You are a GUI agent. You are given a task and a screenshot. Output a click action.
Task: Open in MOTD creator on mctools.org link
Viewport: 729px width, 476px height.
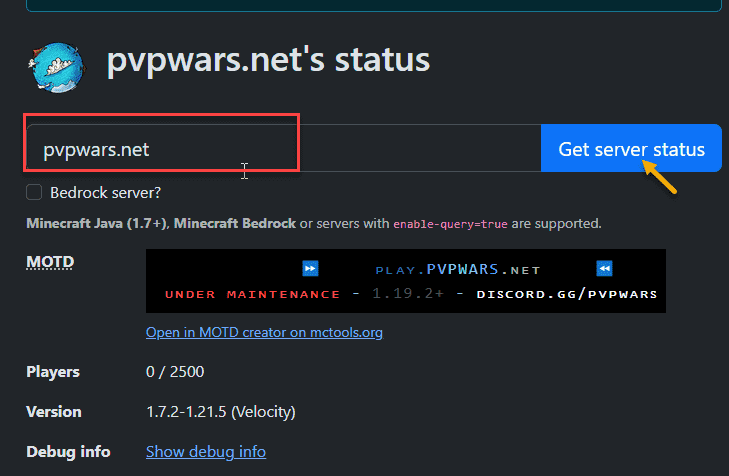click(x=264, y=332)
